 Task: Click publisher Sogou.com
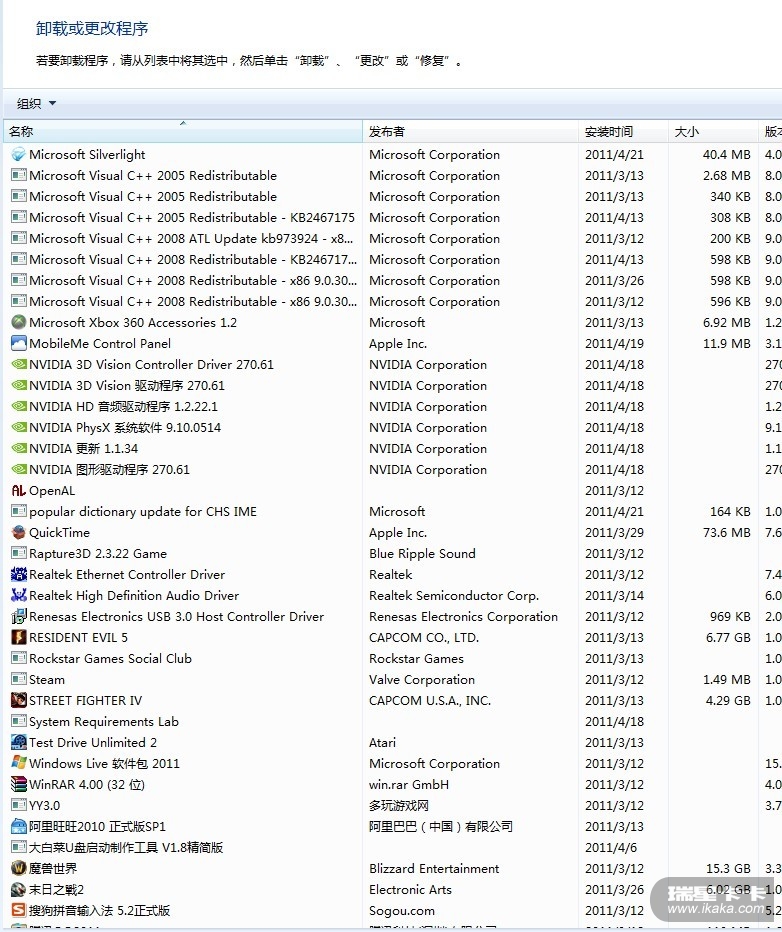pos(402,911)
